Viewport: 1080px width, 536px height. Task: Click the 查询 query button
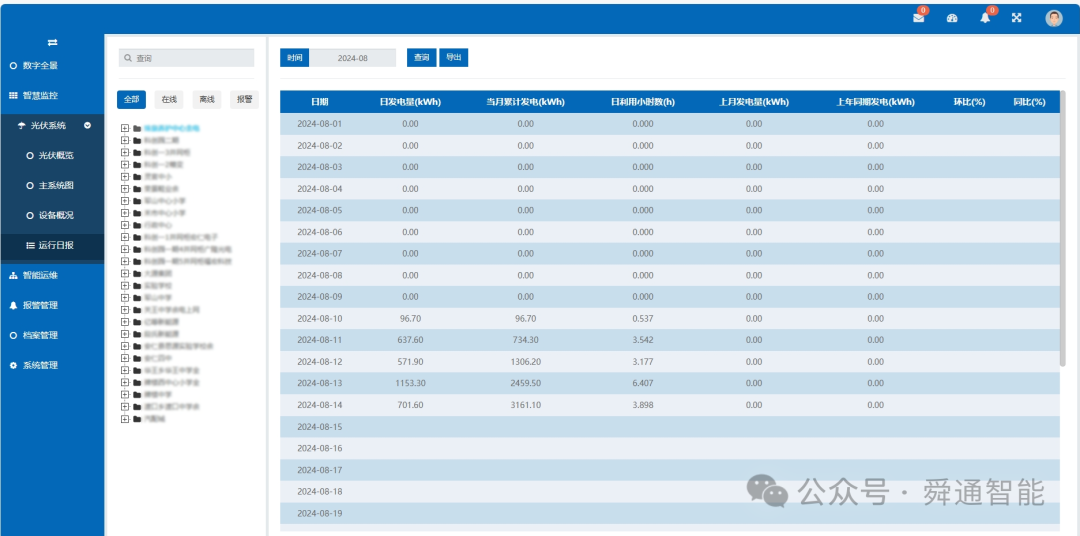point(422,58)
